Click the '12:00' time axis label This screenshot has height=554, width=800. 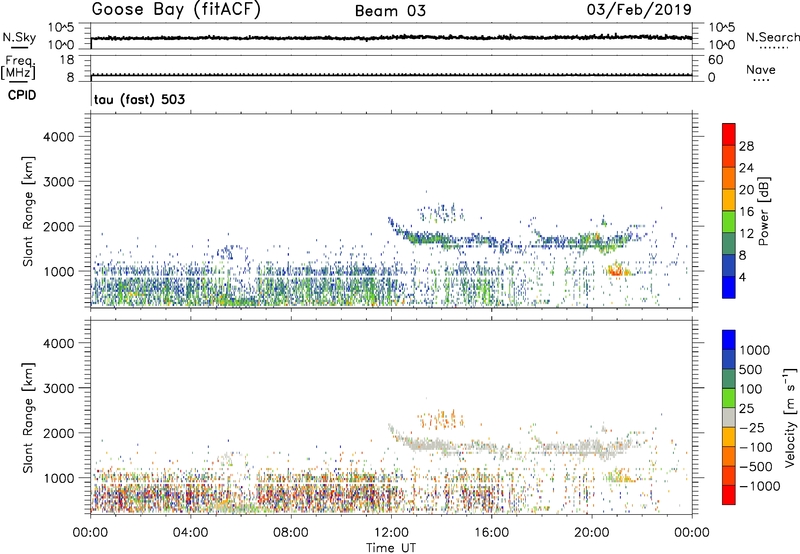pyautogui.click(x=391, y=533)
